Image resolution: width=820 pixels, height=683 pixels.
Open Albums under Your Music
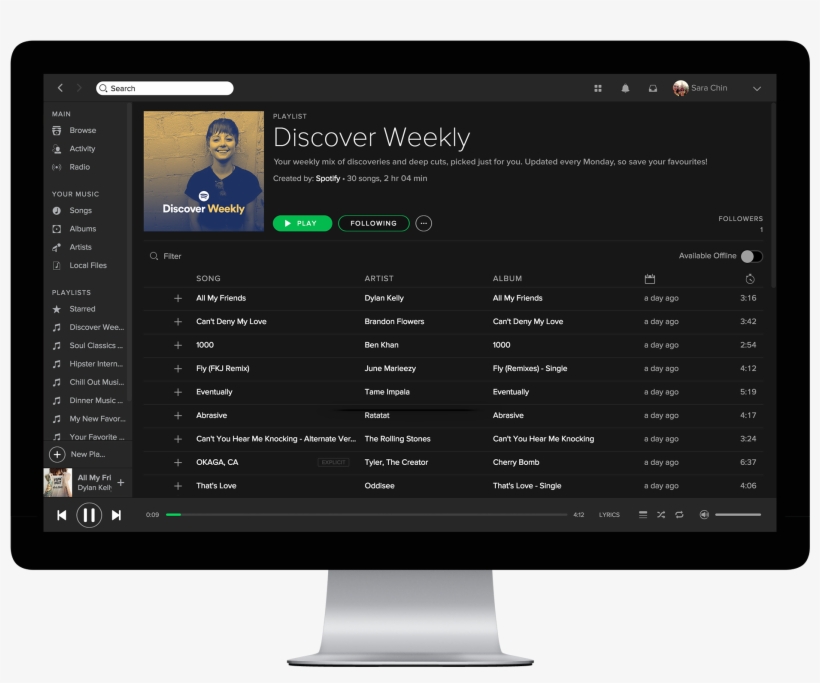tap(79, 229)
